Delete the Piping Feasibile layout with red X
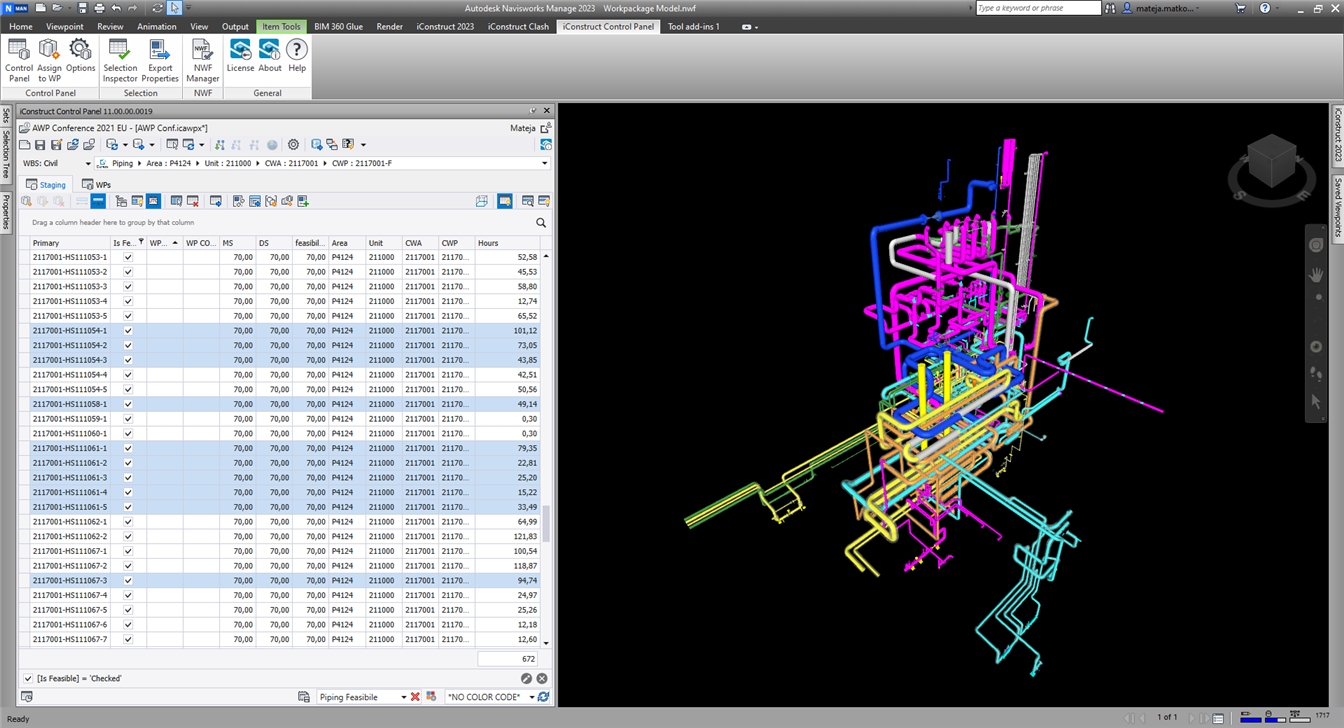Image resolution: width=1344 pixels, height=728 pixels. point(415,697)
